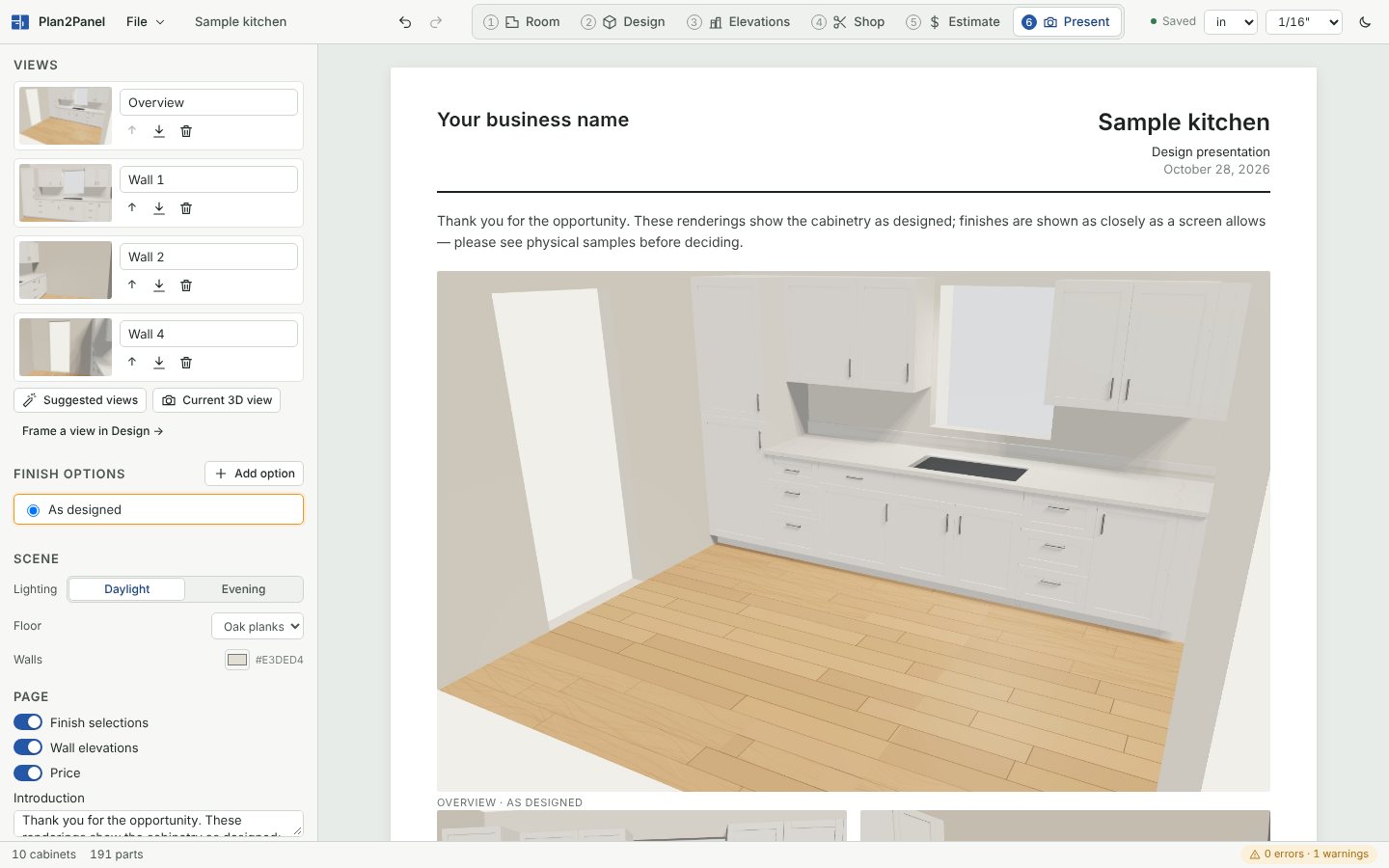Viewport: 1389px width, 868px height.
Task: Delete the Wall 4 view
Action: pos(186,363)
